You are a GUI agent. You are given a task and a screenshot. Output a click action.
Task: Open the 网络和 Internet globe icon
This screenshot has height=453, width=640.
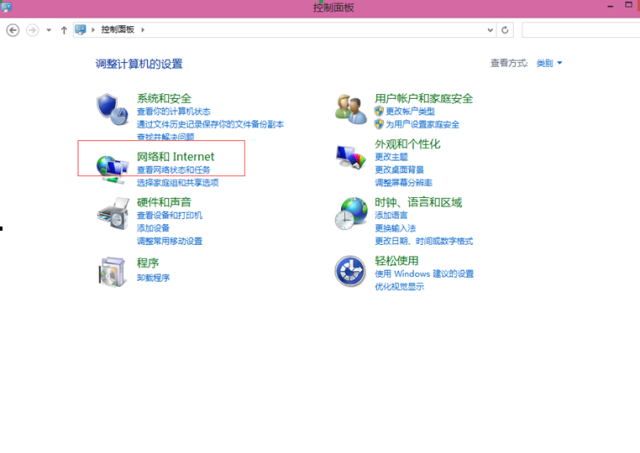click(x=112, y=169)
